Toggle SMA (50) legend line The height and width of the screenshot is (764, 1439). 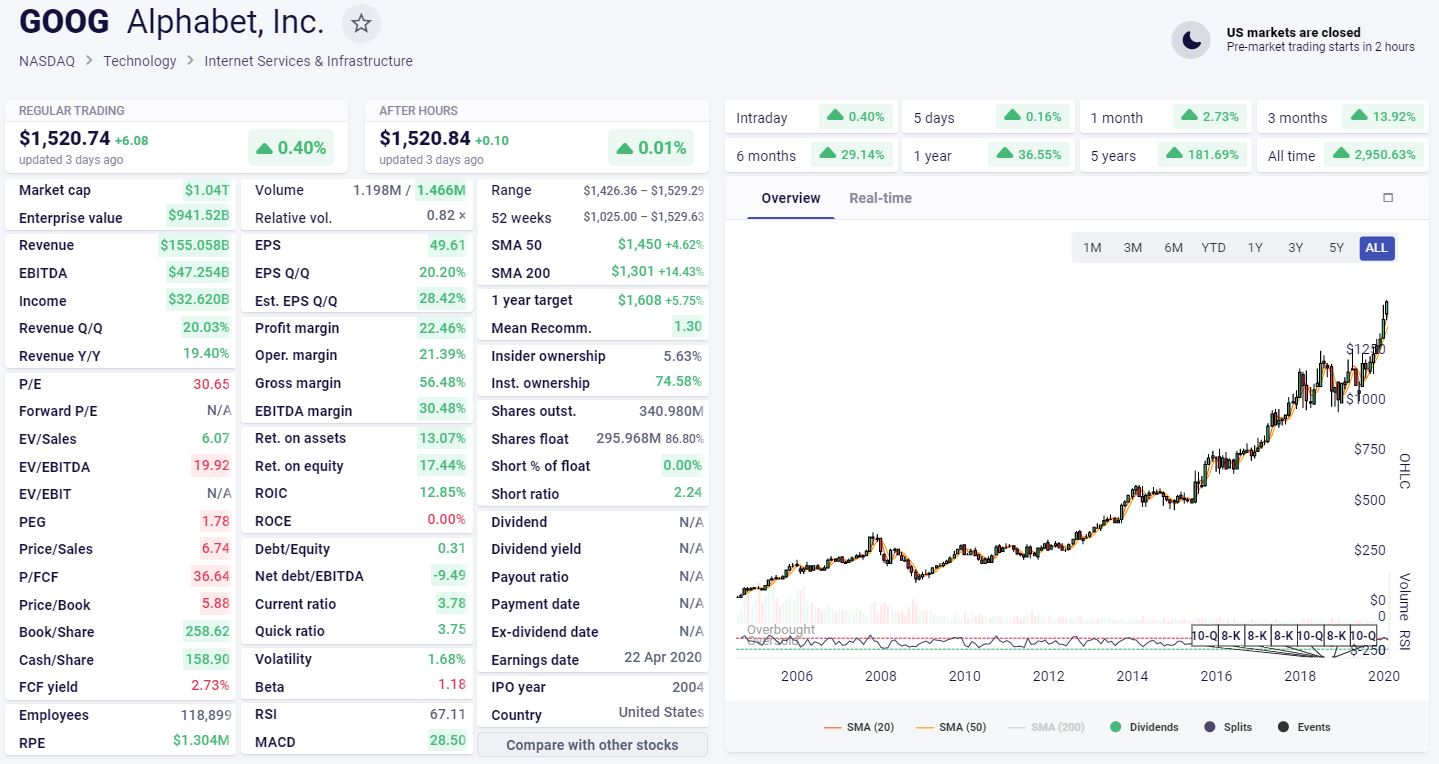[x=950, y=727]
